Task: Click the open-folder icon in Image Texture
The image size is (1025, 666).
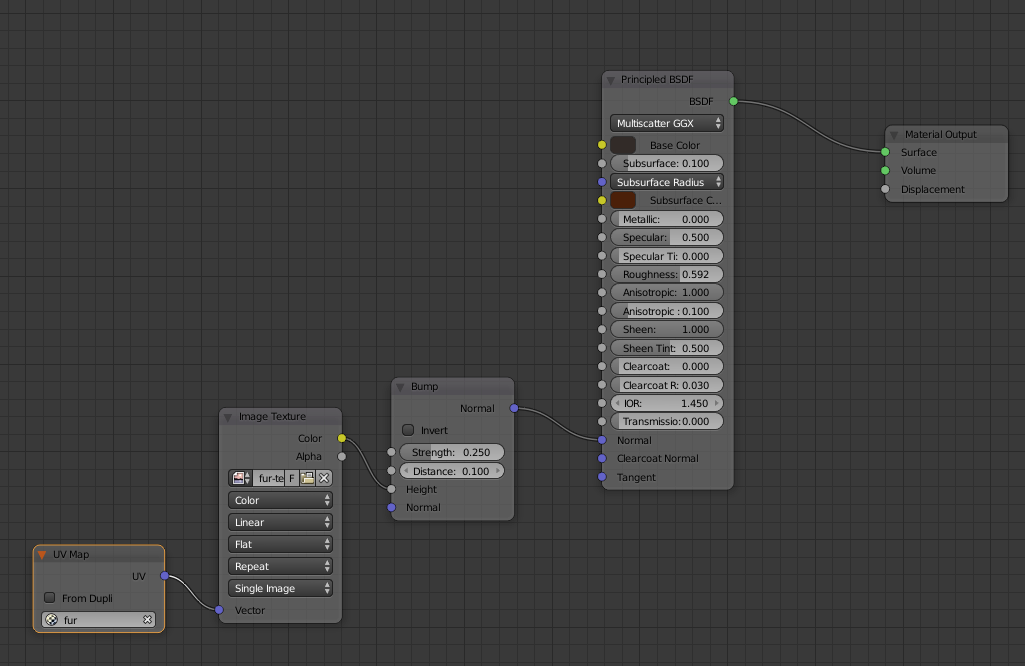Action: [307, 478]
